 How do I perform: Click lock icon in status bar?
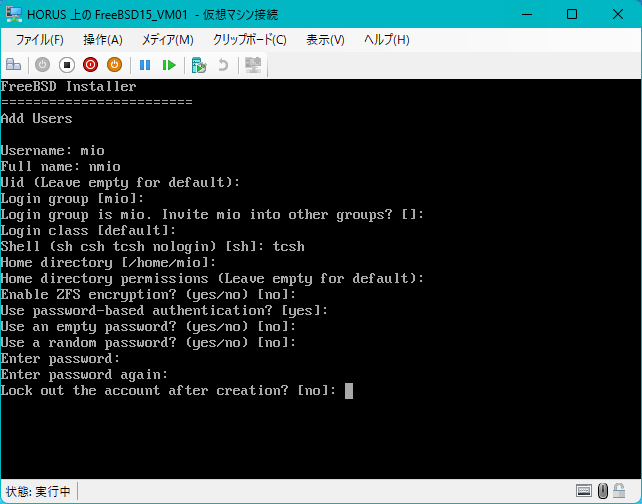point(619,490)
